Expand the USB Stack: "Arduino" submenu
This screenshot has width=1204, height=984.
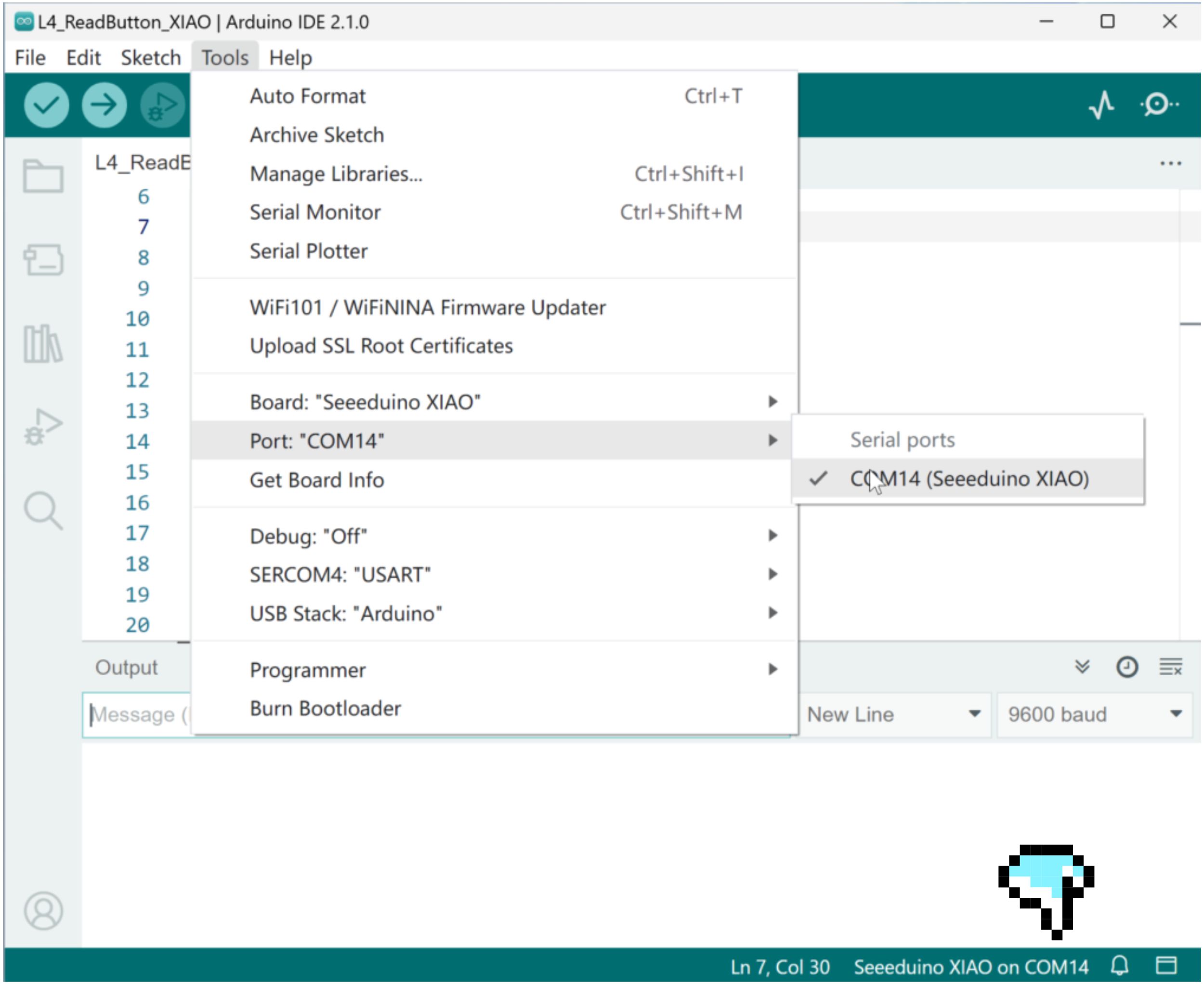click(x=494, y=613)
